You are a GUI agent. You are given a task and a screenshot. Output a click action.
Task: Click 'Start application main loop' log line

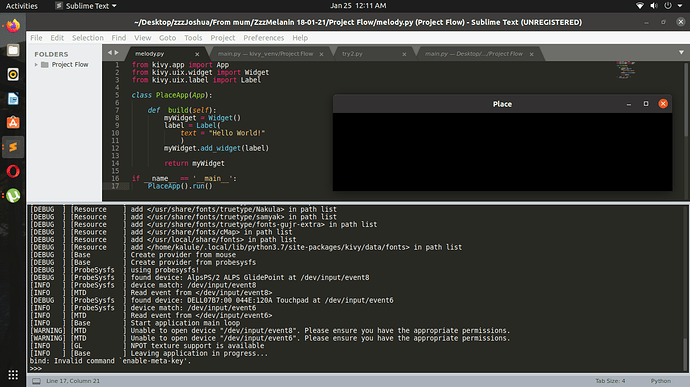coord(185,323)
